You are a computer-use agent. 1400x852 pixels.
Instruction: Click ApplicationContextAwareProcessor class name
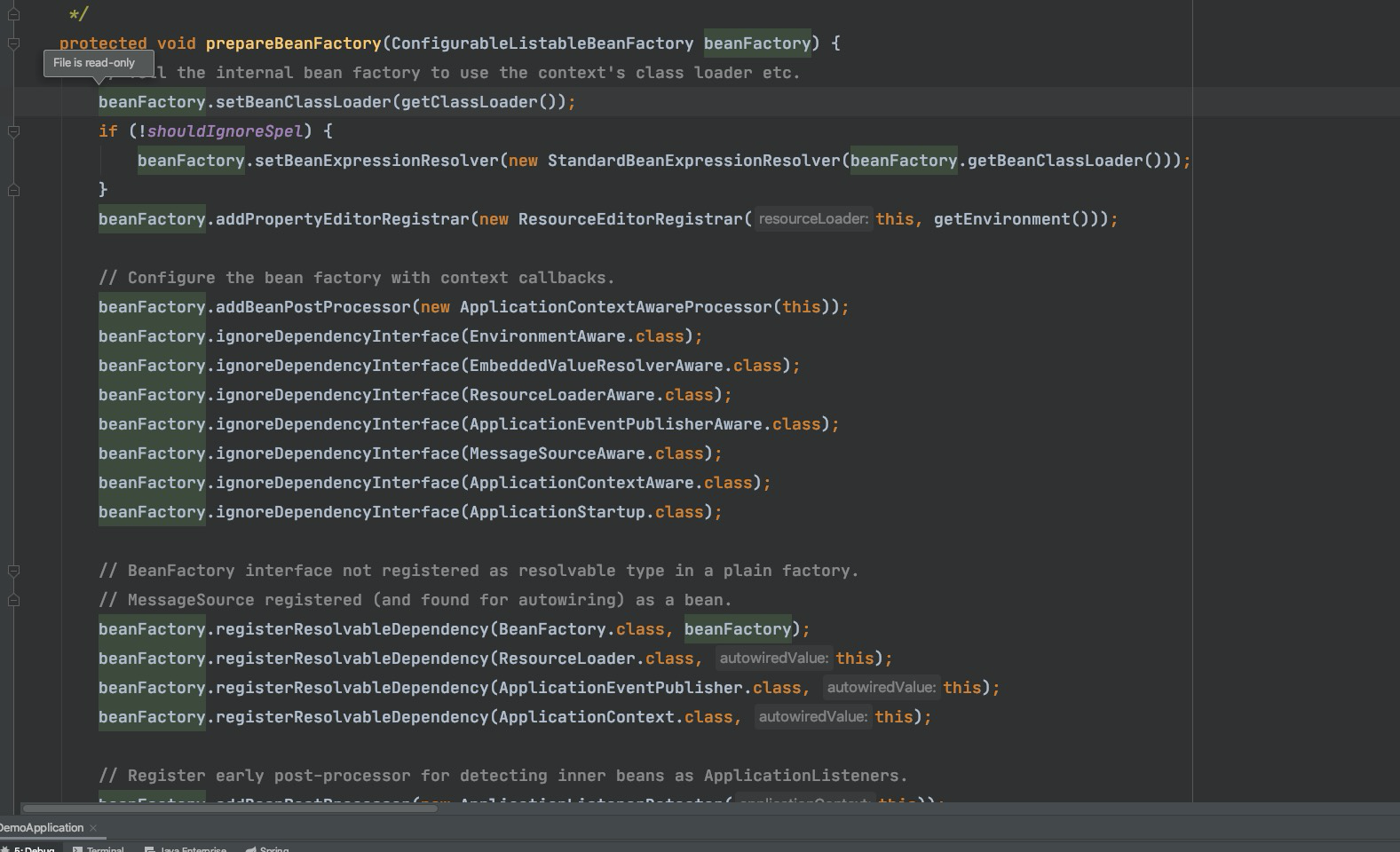click(x=616, y=307)
